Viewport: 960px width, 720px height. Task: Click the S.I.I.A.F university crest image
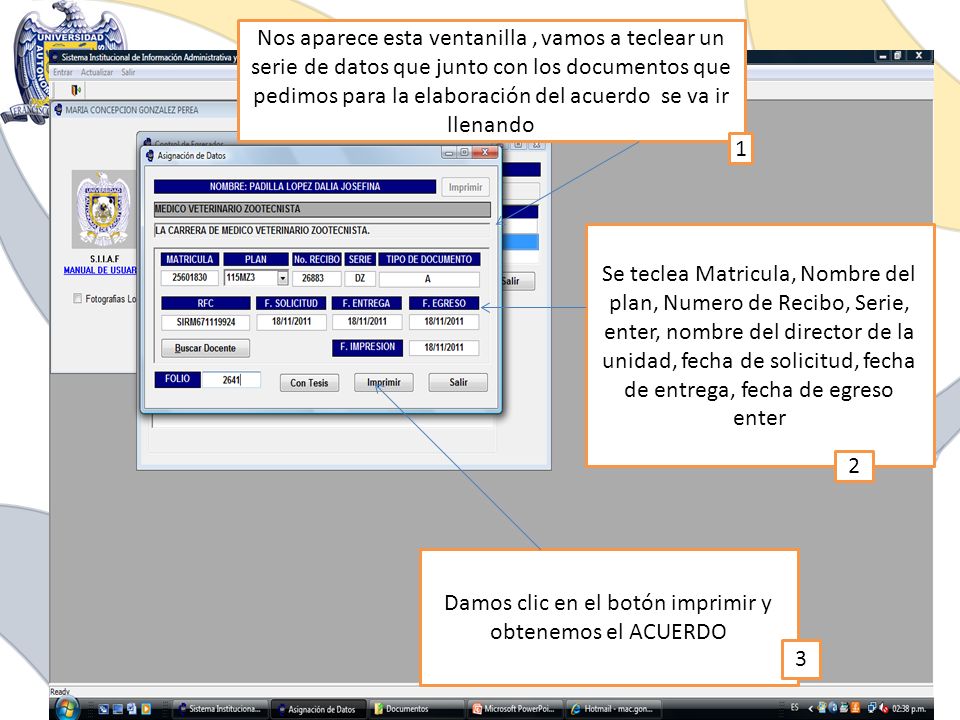click(x=102, y=209)
